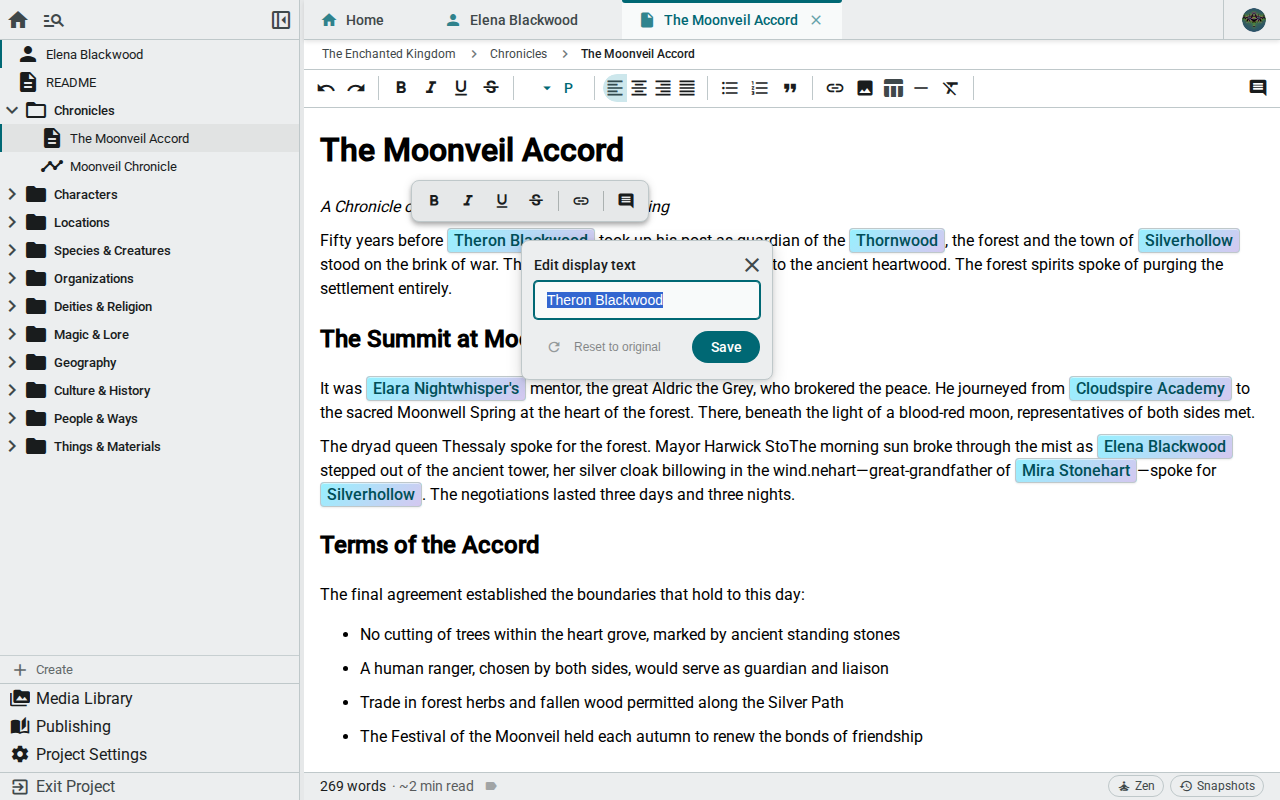Screen dimensions: 1280x800
Task: Enter Zen mode
Action: point(1136,786)
